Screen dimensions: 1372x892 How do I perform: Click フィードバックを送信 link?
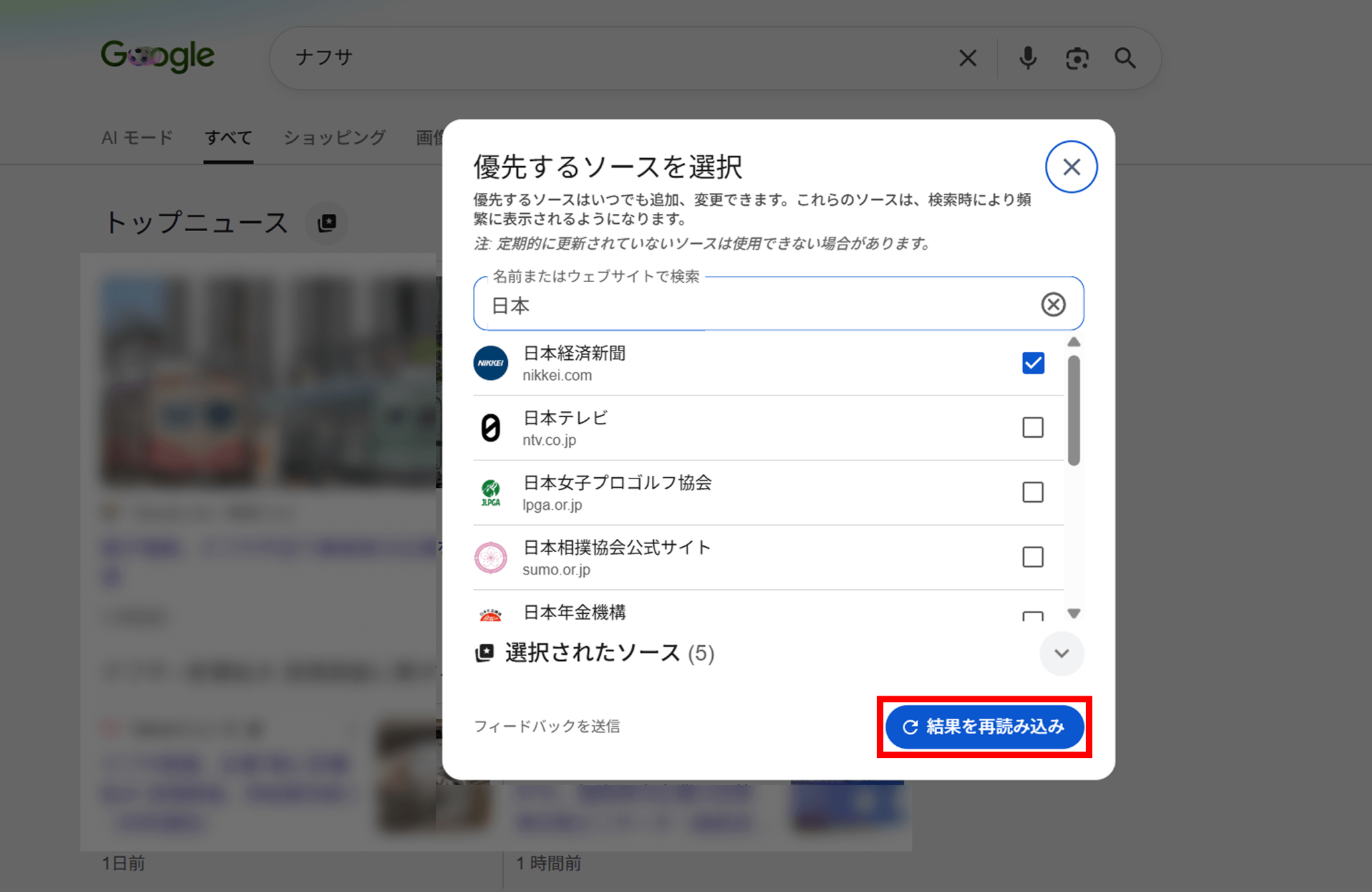(x=547, y=726)
